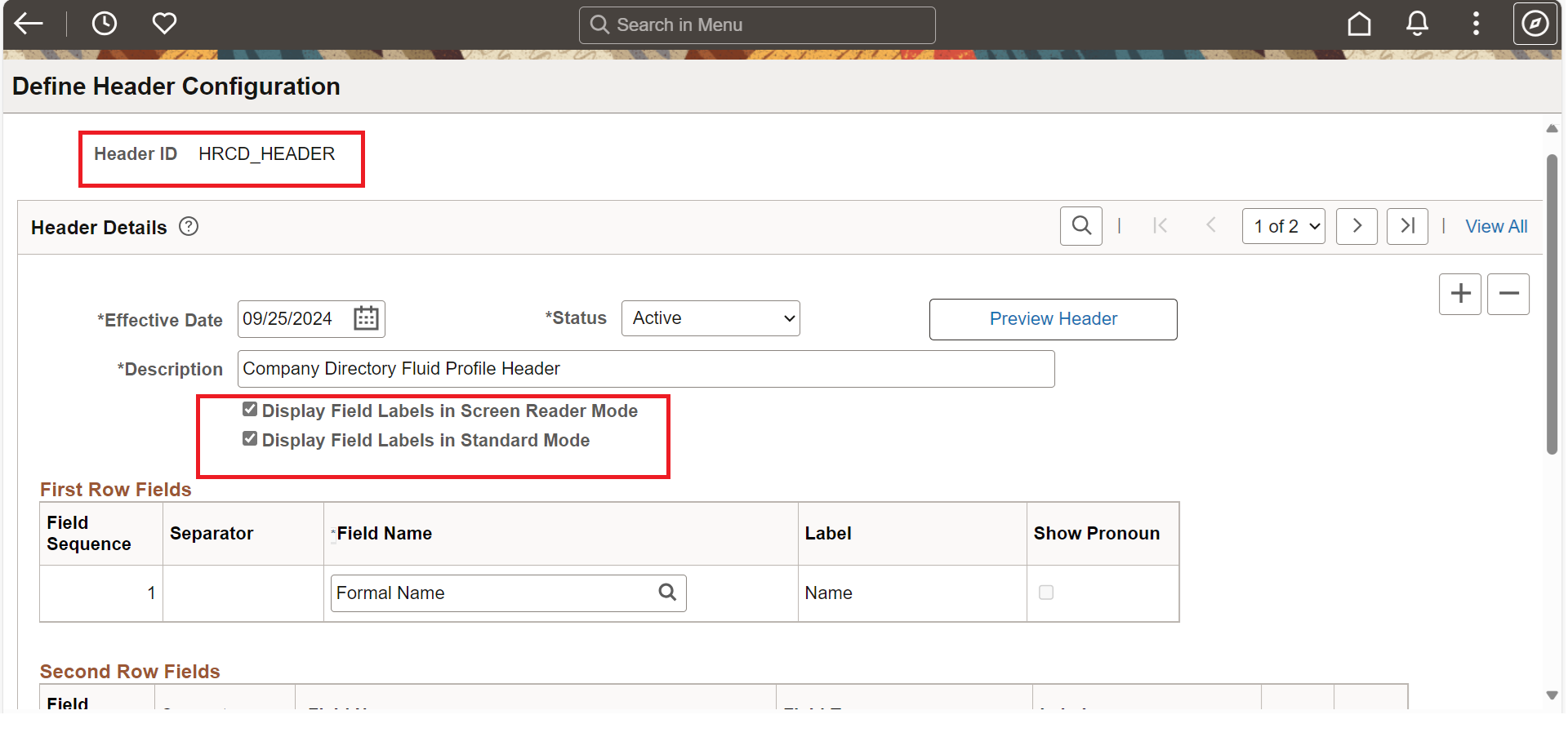Open the Header Details search icon
This screenshot has width=1568, height=737.
tap(1081, 225)
